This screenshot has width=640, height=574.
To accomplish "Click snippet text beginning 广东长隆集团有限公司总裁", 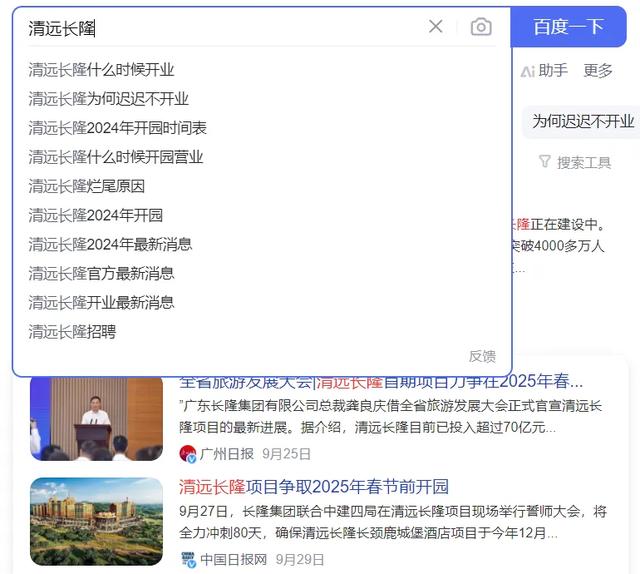I will point(391,417).
